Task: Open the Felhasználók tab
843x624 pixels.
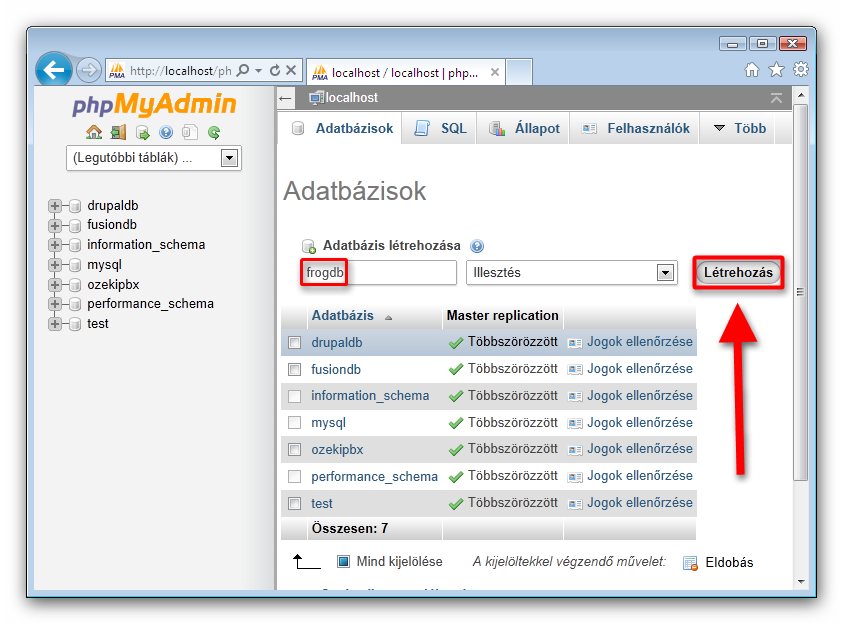Action: point(636,129)
